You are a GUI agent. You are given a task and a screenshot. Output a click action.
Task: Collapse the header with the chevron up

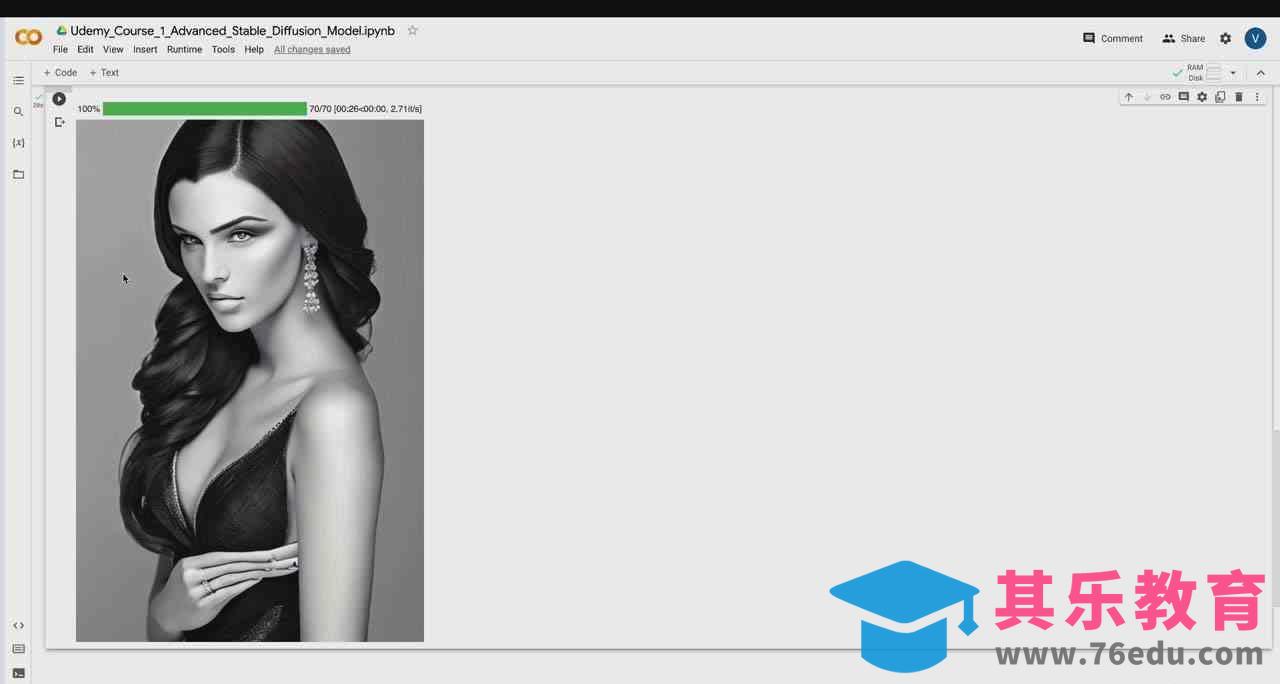tap(1261, 73)
